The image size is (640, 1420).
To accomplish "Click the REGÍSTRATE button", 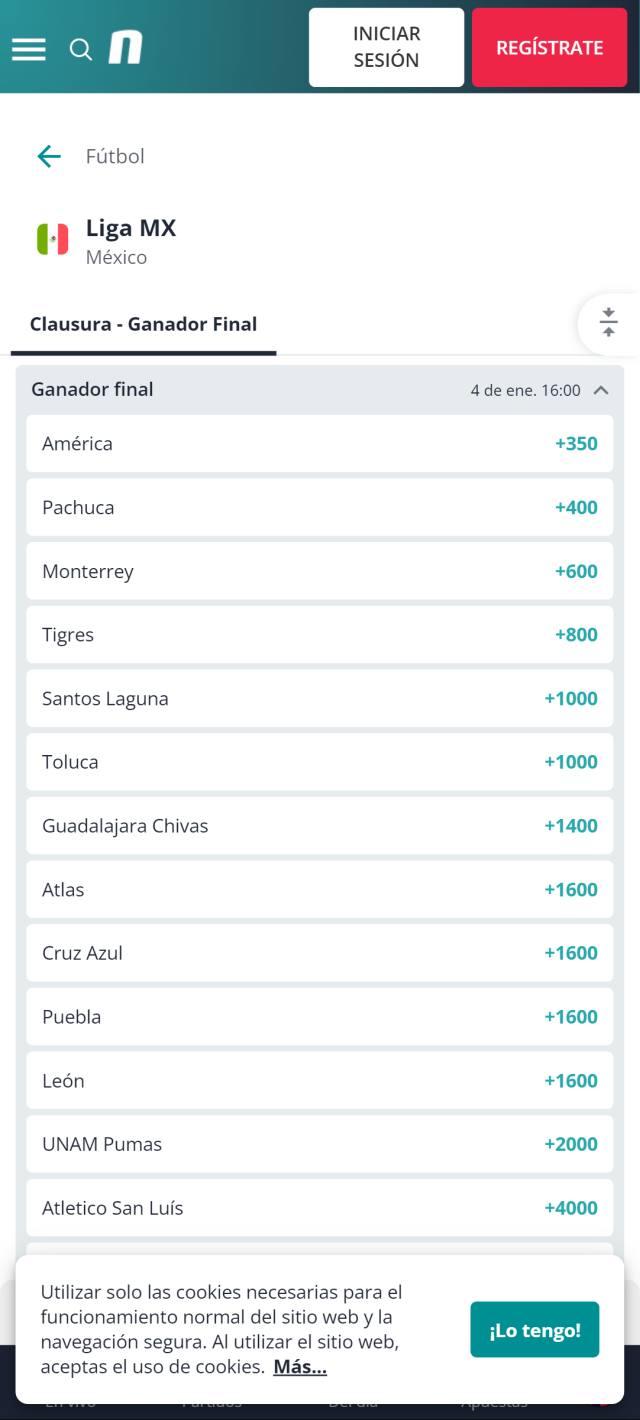I will tap(549, 47).
